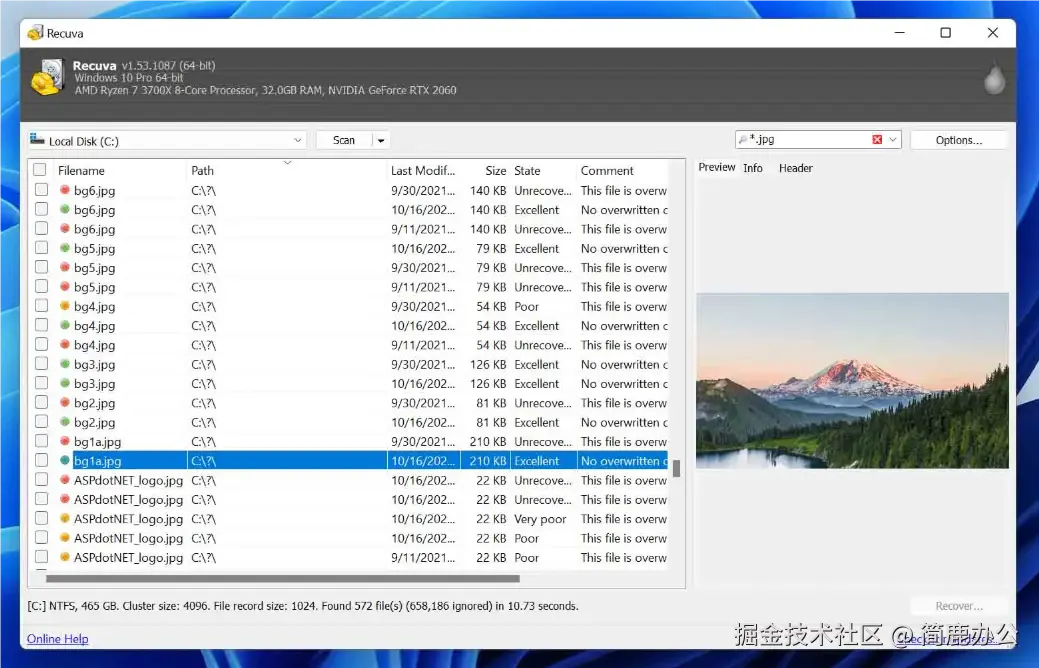Click red status dot of bg5.jpg dated 9/30/2021
Screen dimensions: 1039x668
[65, 267]
